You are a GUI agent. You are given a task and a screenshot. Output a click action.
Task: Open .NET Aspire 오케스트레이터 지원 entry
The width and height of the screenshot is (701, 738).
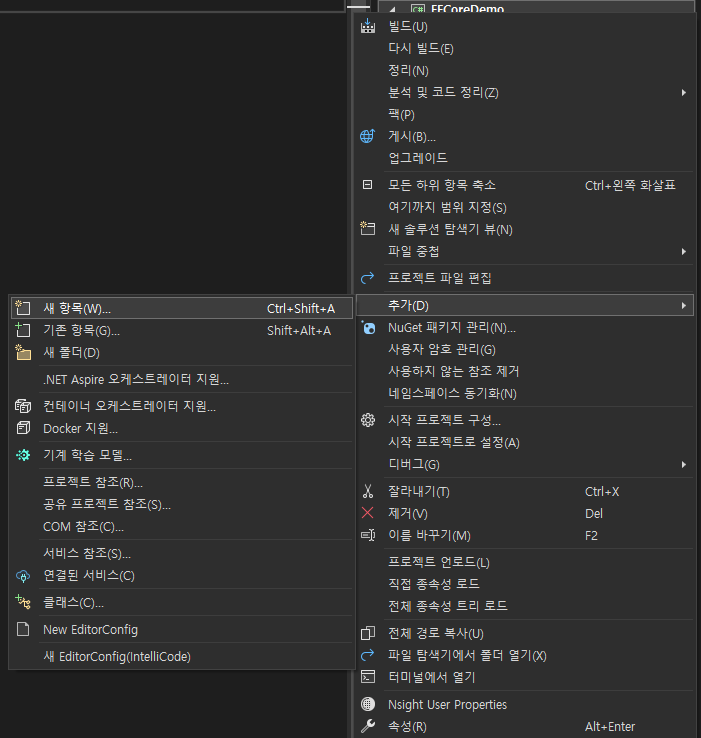(136, 379)
